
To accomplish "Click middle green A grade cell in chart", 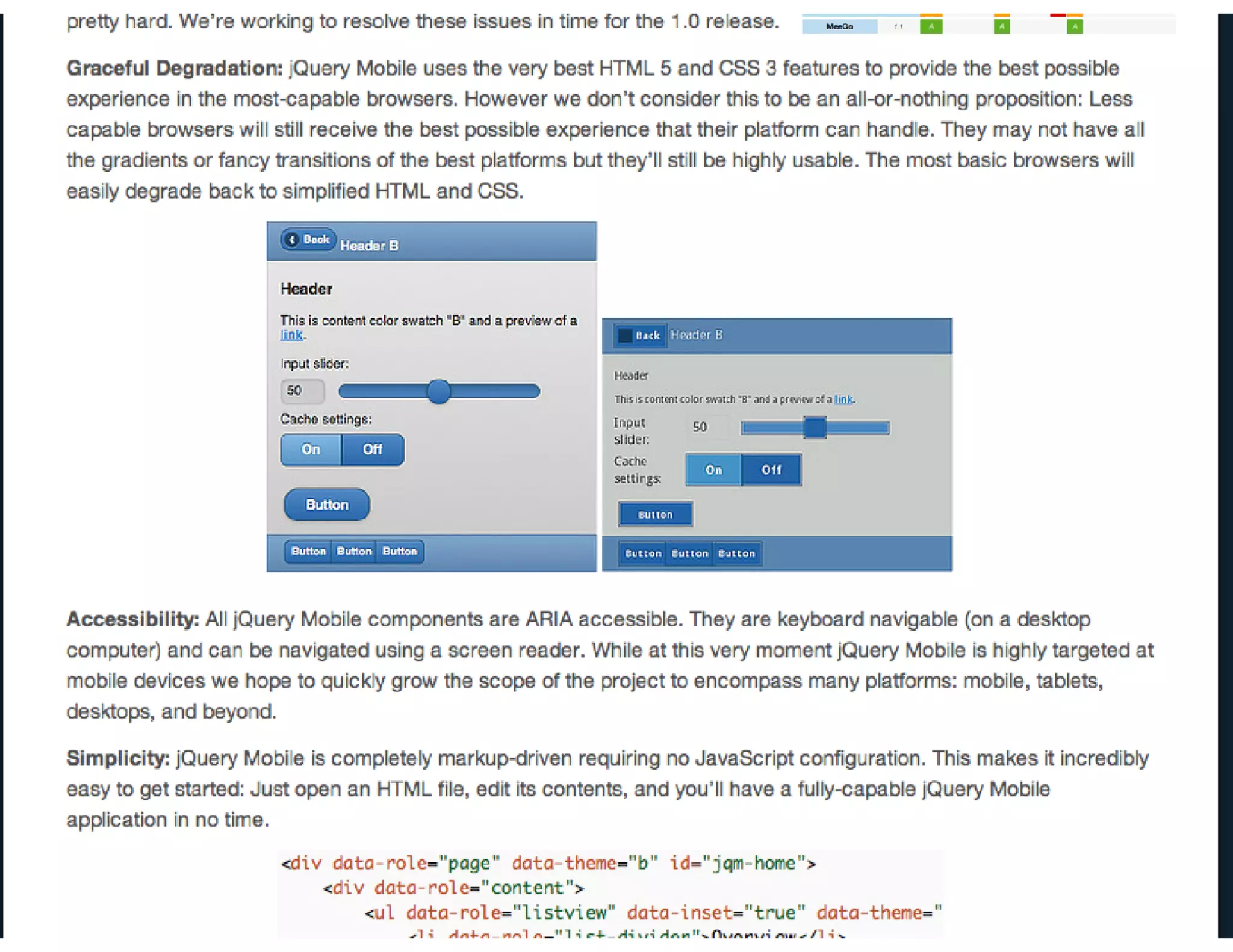I will [x=1002, y=26].
